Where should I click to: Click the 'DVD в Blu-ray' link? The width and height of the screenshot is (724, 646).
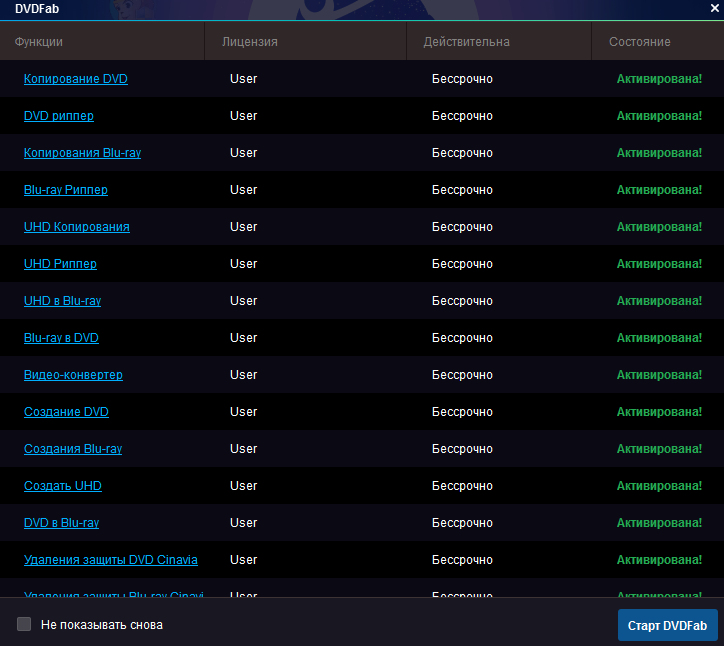pyautogui.click(x=61, y=523)
